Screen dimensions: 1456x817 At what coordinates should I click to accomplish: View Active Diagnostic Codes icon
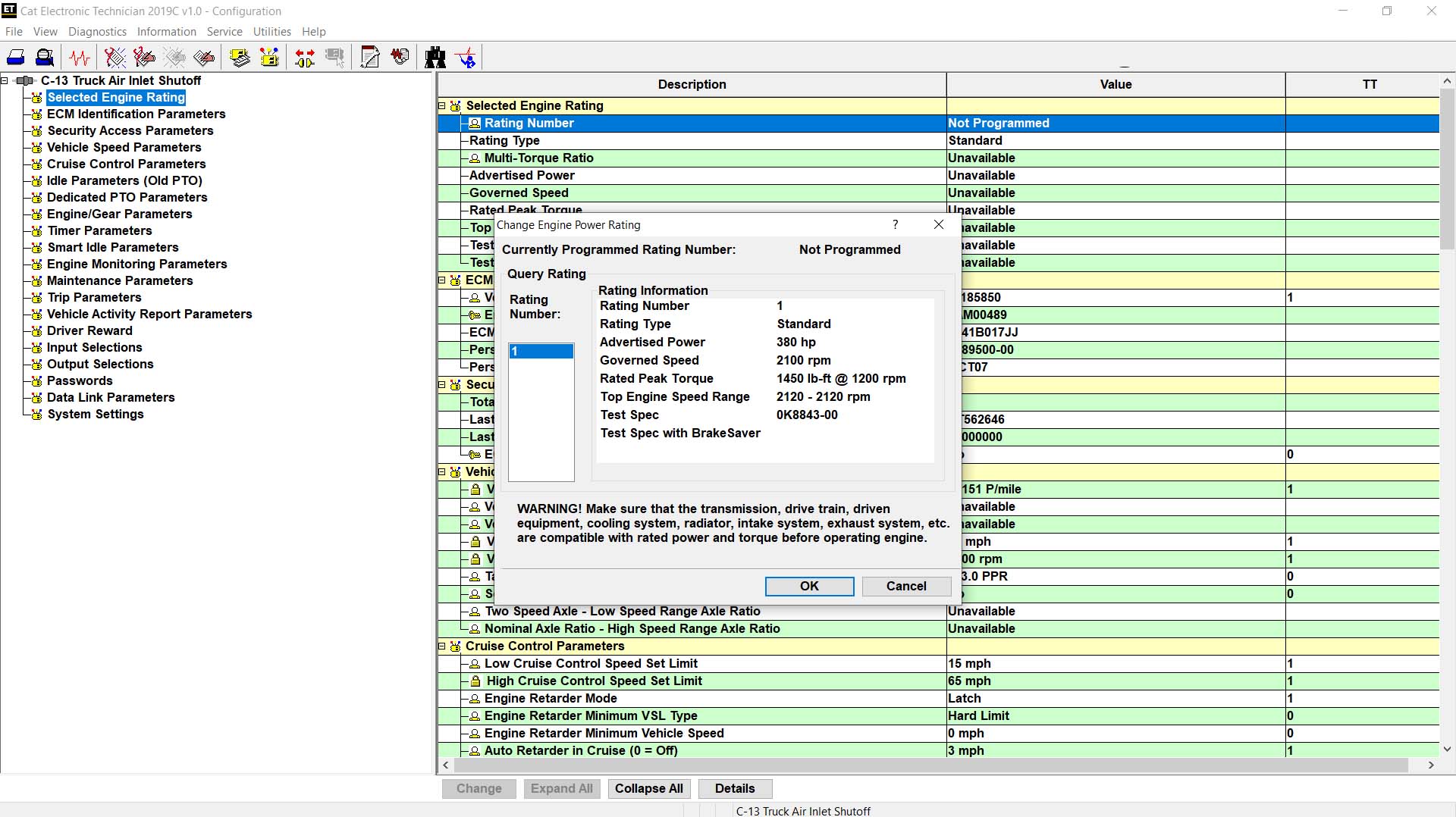(114, 57)
